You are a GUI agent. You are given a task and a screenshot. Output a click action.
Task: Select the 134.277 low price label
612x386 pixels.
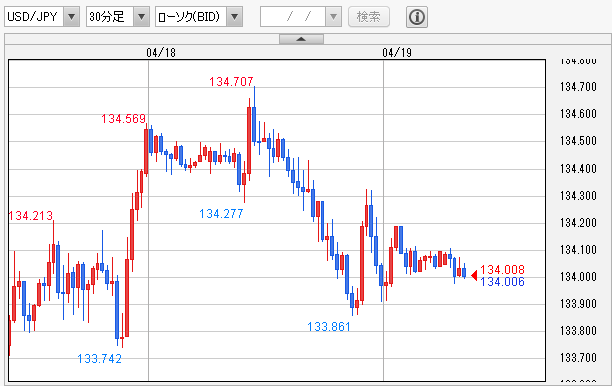(x=221, y=213)
